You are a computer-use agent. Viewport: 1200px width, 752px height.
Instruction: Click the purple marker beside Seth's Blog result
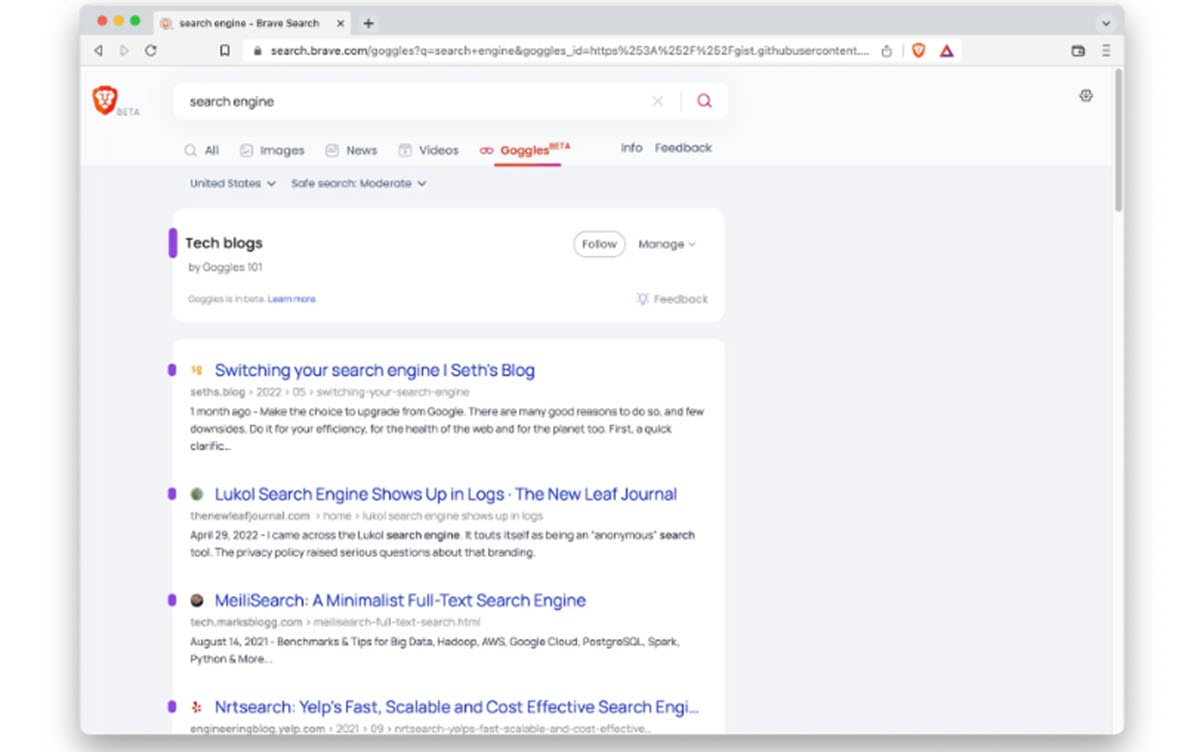[172, 370]
